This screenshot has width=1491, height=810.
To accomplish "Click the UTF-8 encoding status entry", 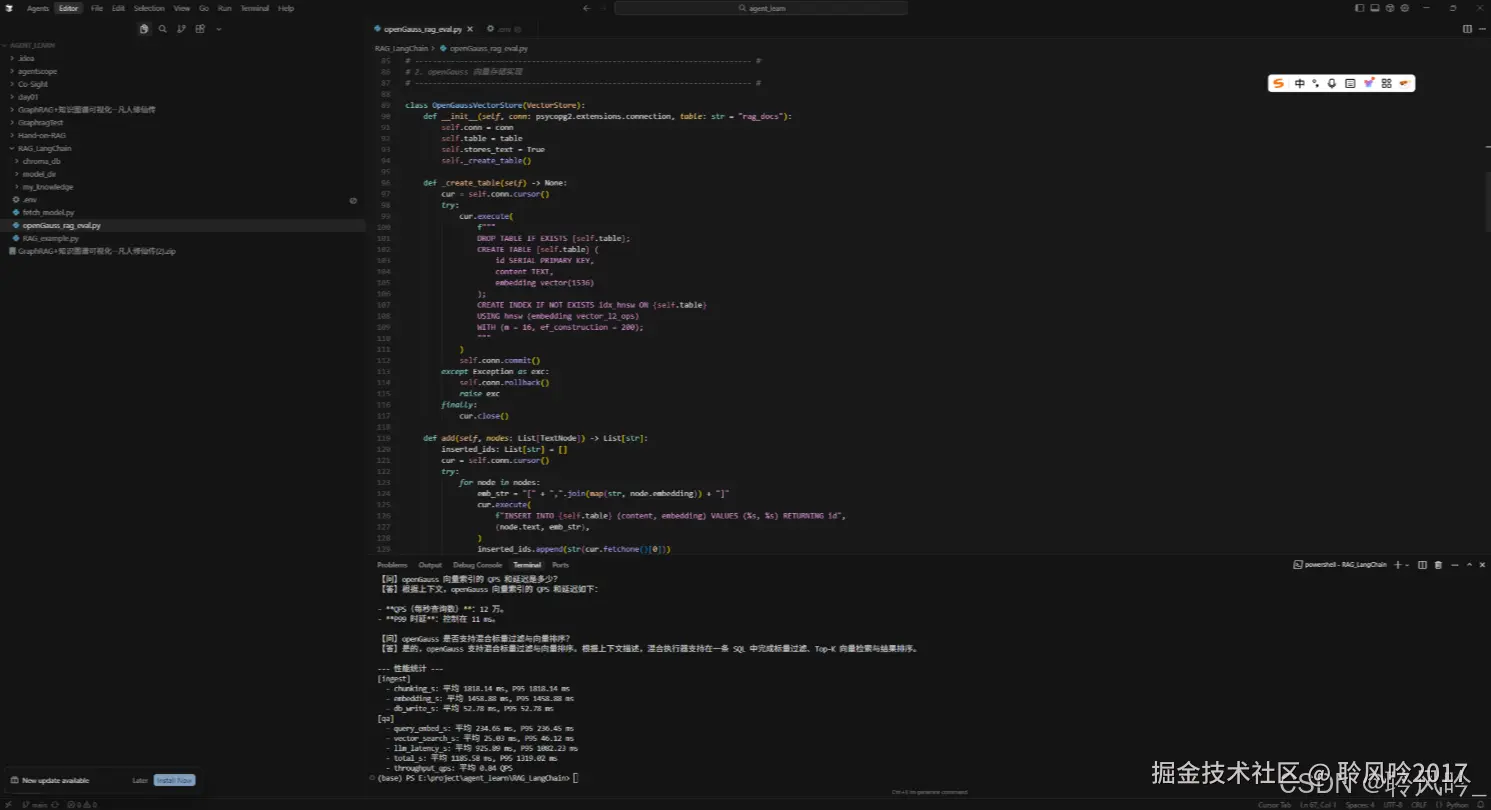I will (x=1391, y=804).
